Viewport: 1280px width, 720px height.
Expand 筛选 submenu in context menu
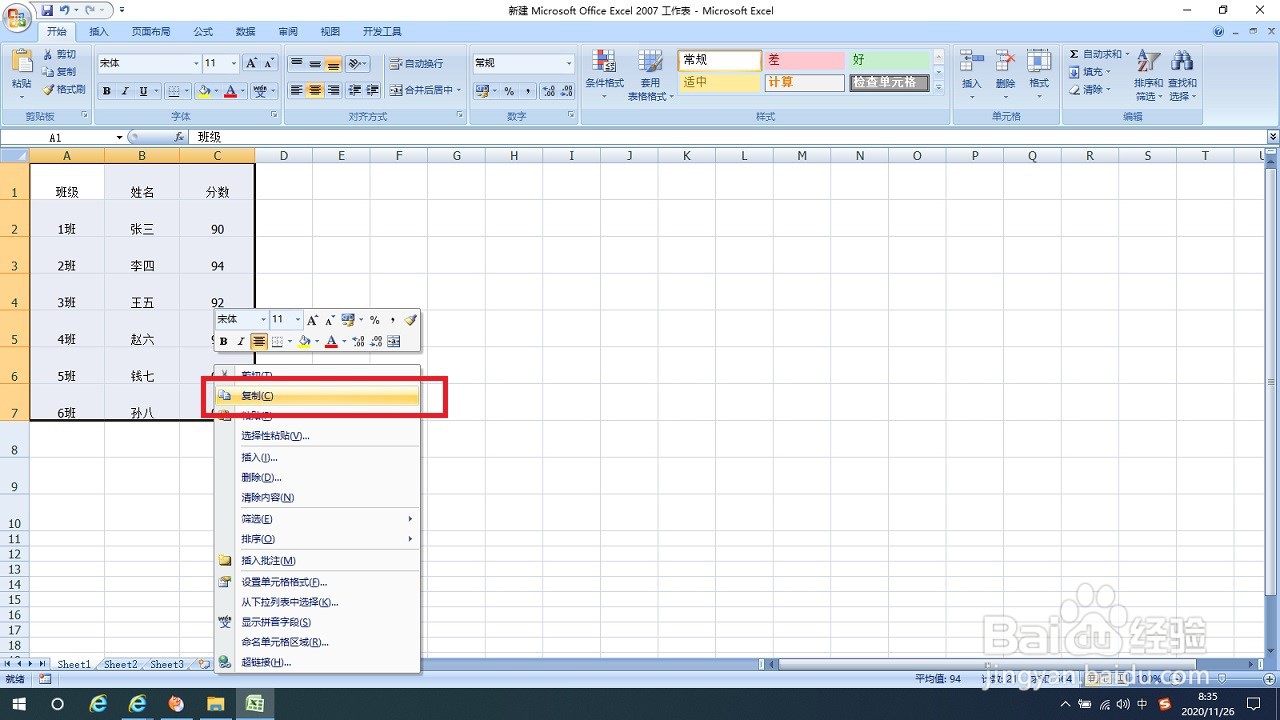(318, 519)
